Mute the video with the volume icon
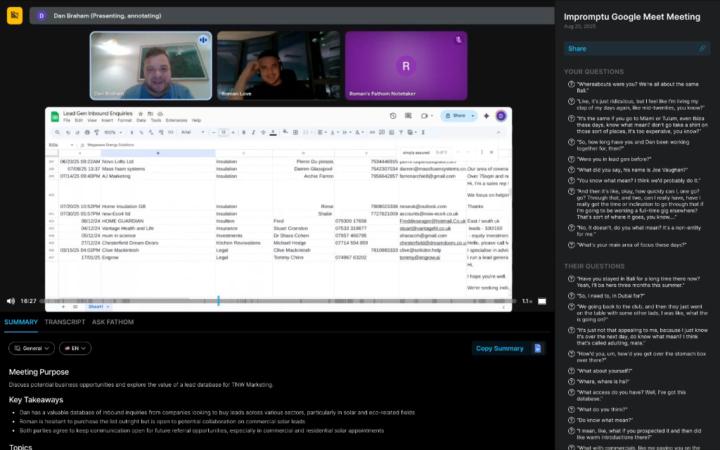The height and width of the screenshot is (450, 720). [11, 300]
